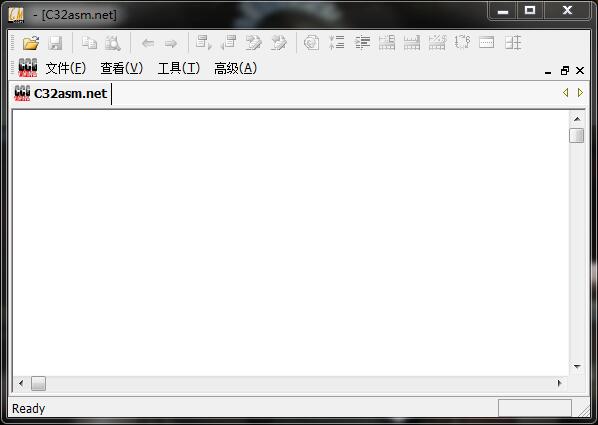598x425 pixels.
Task: Click the copy icon in toolbar
Action: pos(89,43)
